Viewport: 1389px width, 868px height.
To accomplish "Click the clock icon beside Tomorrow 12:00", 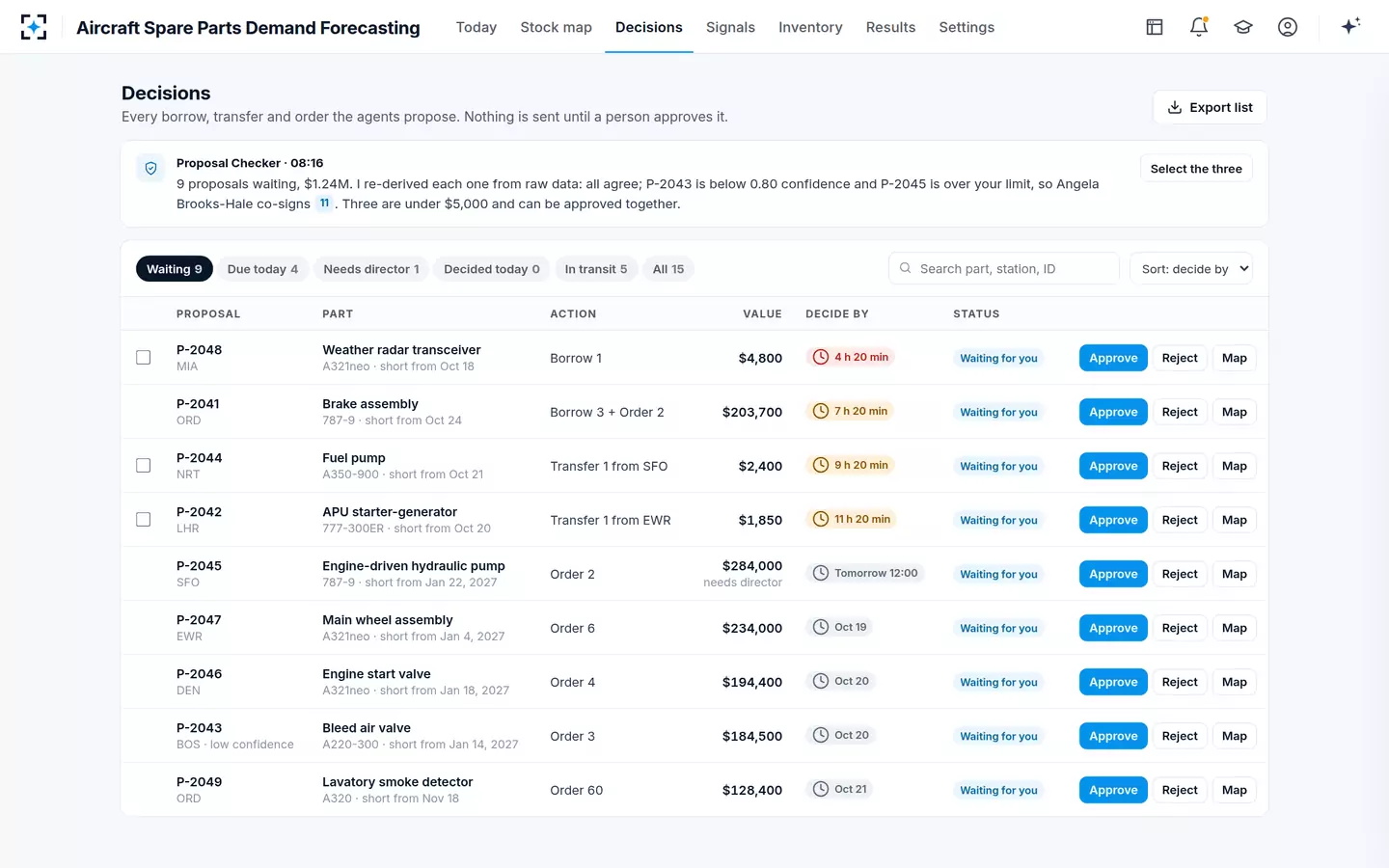I will click(x=821, y=573).
